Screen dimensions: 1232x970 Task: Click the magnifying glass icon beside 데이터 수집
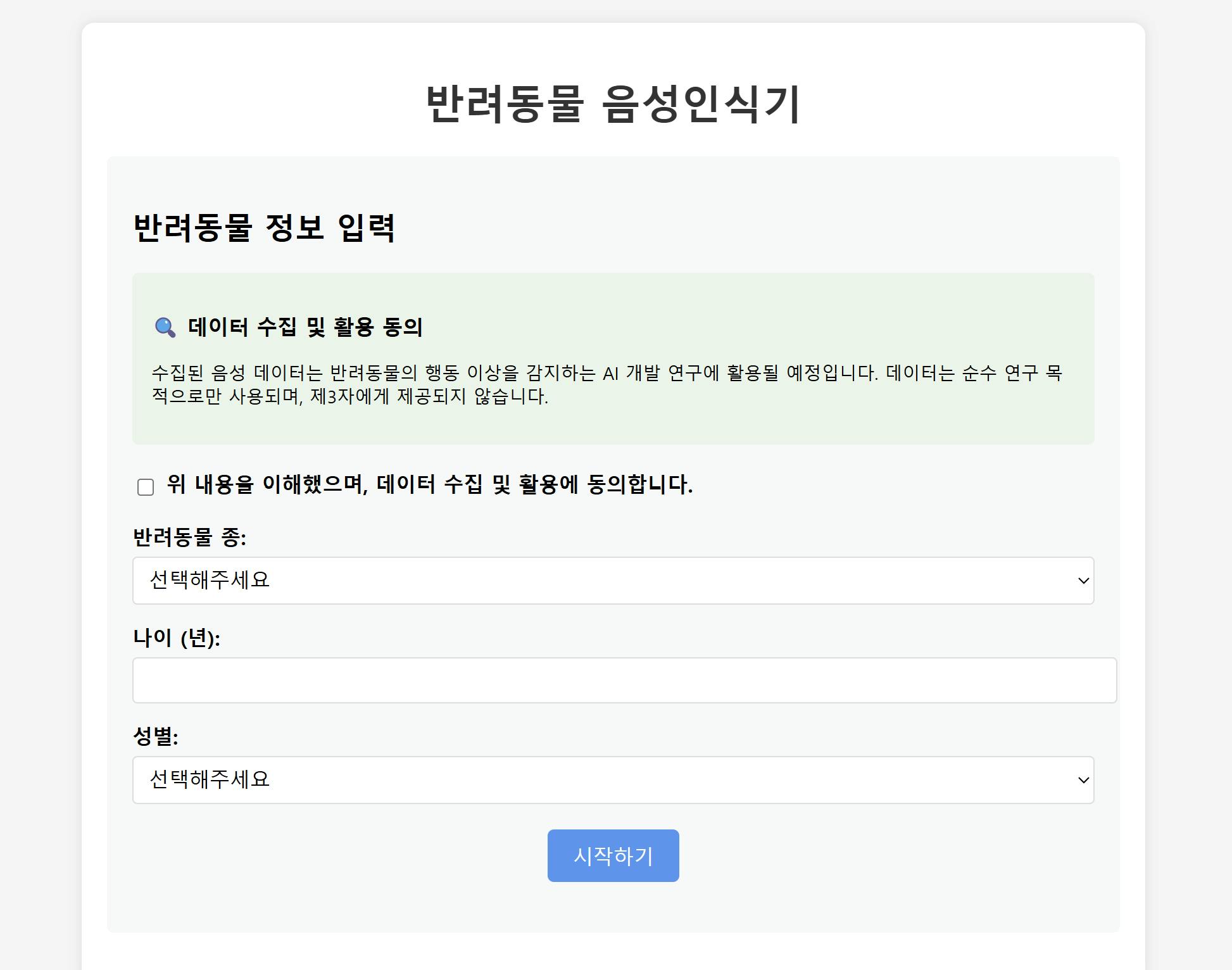pos(165,327)
